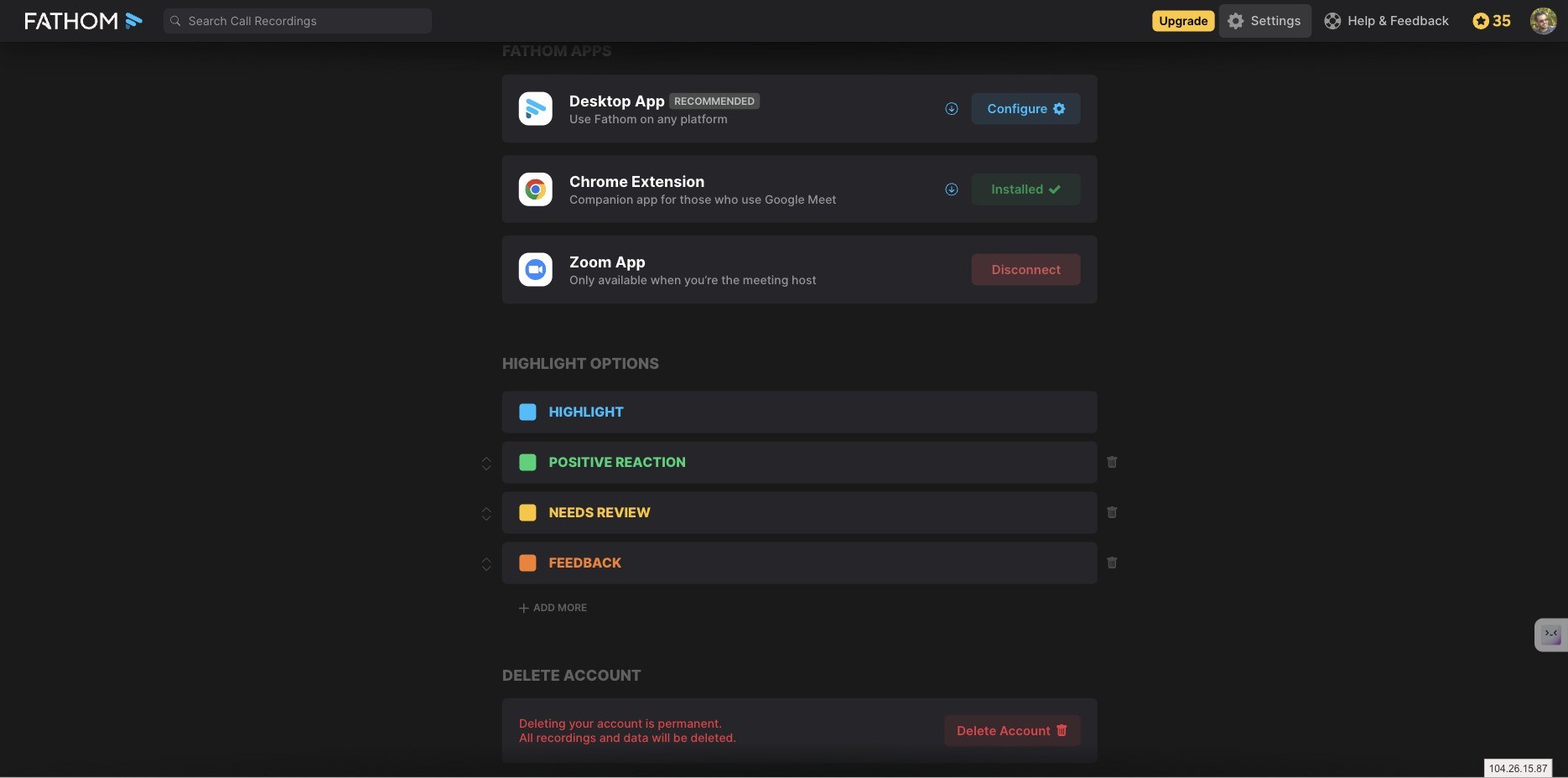Screen dimensions: 1568x778
Task: Click the orange FEEDBACK color swatch
Action: (x=527, y=563)
